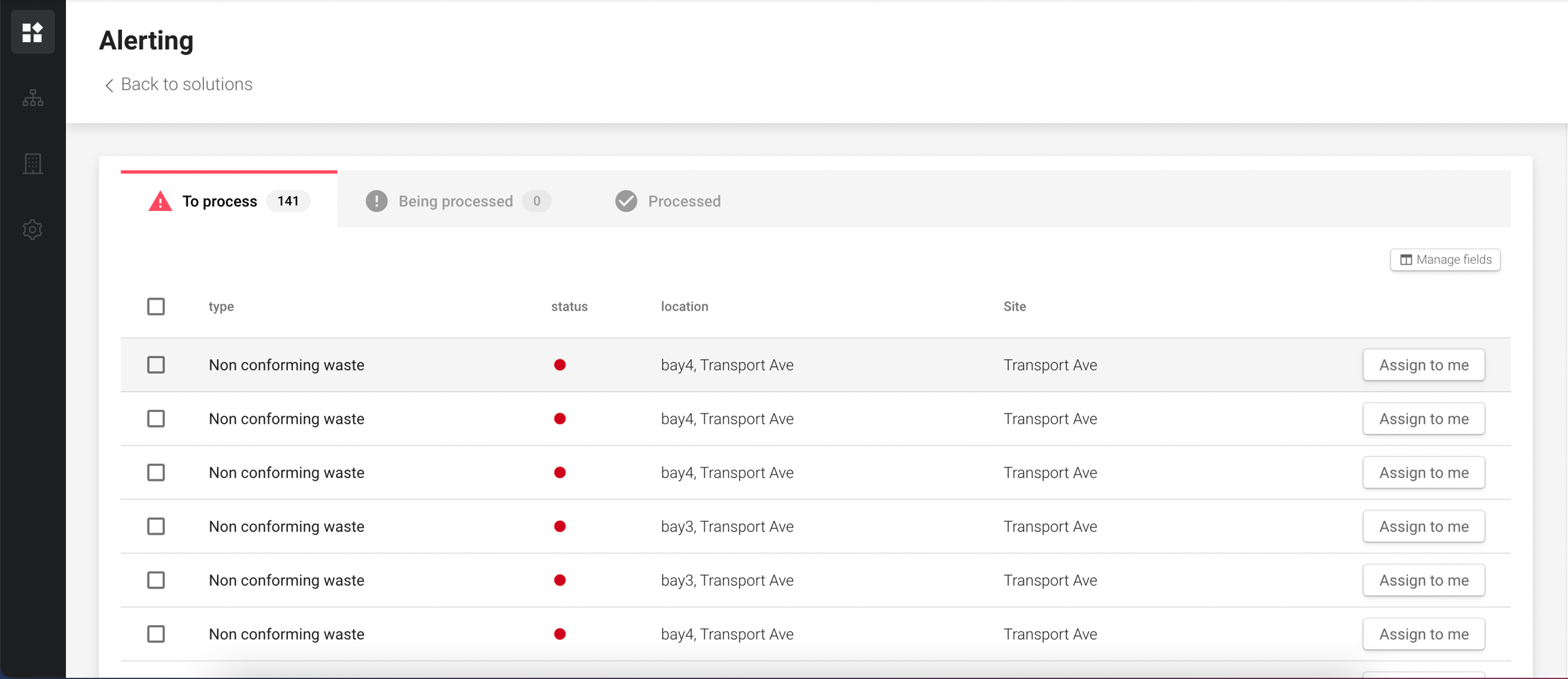Click Manage fields button

click(1445, 259)
